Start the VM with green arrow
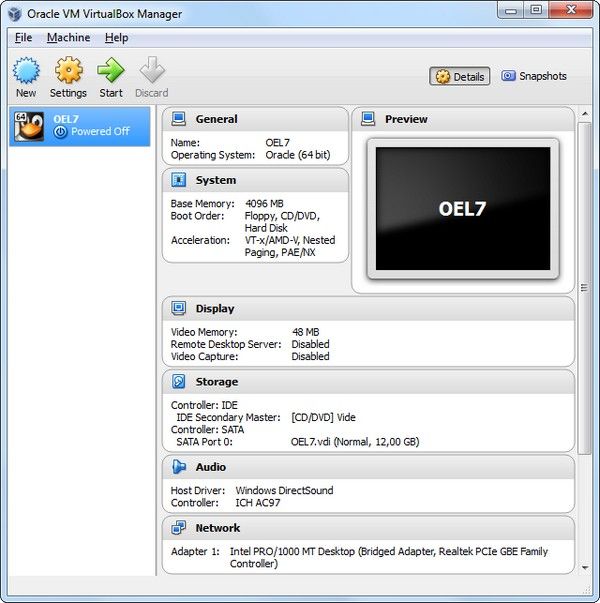This screenshot has width=600, height=603. tap(111, 71)
